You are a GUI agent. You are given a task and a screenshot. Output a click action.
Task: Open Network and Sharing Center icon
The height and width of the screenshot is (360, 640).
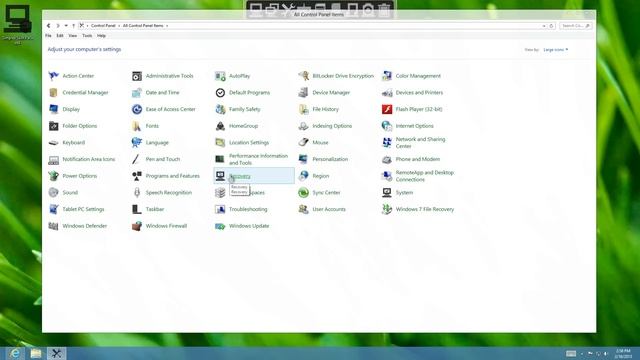point(387,143)
